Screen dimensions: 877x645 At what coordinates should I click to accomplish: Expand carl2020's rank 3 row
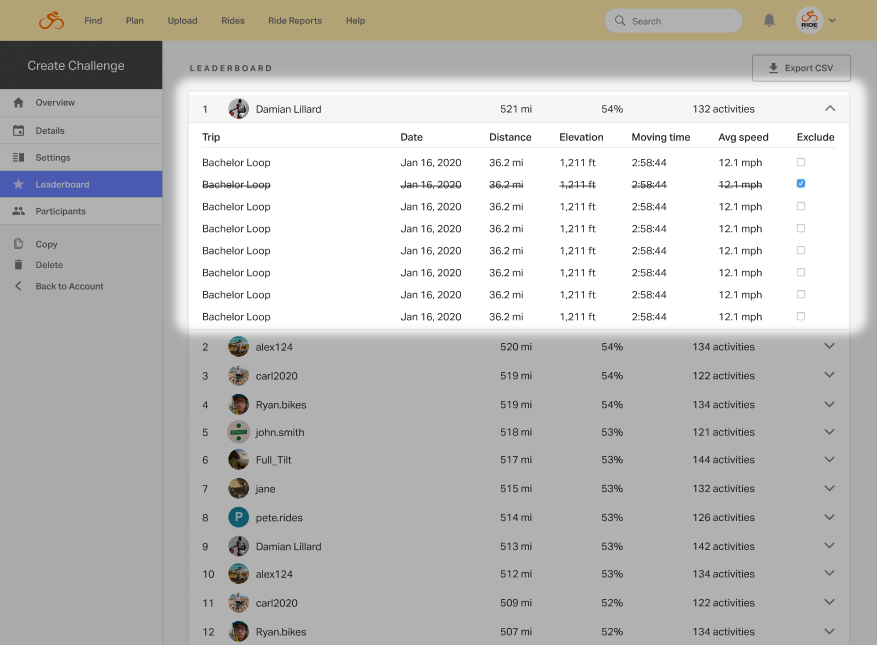click(x=829, y=375)
